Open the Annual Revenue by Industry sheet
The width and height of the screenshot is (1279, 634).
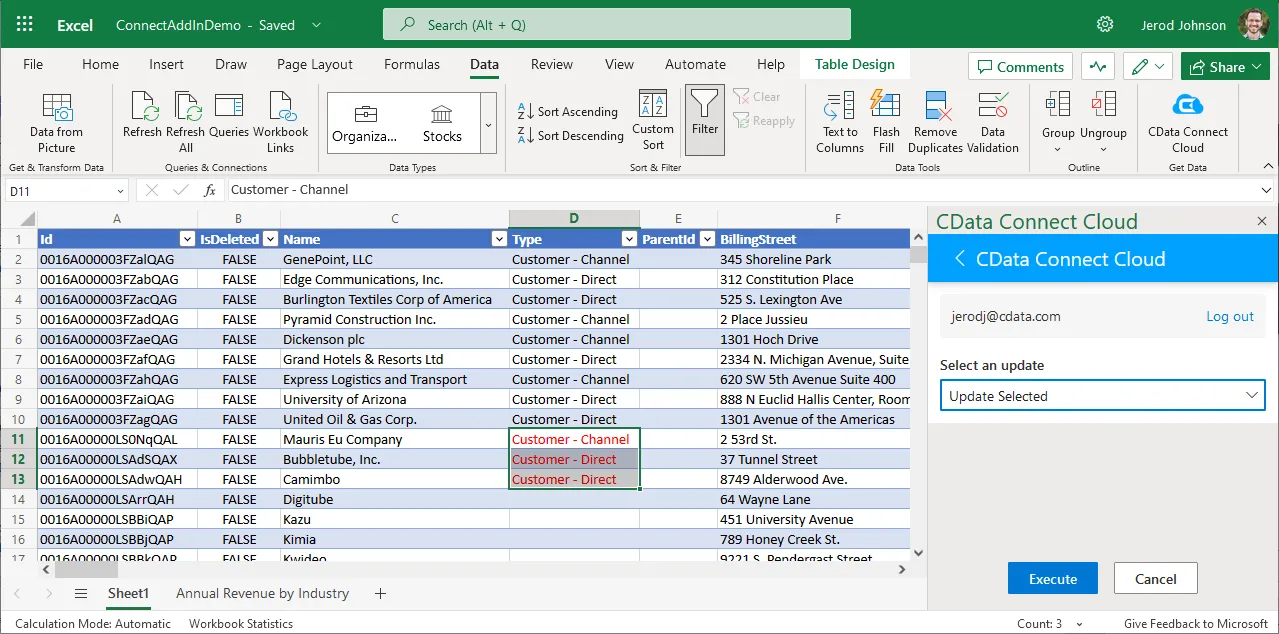pyautogui.click(x=262, y=593)
